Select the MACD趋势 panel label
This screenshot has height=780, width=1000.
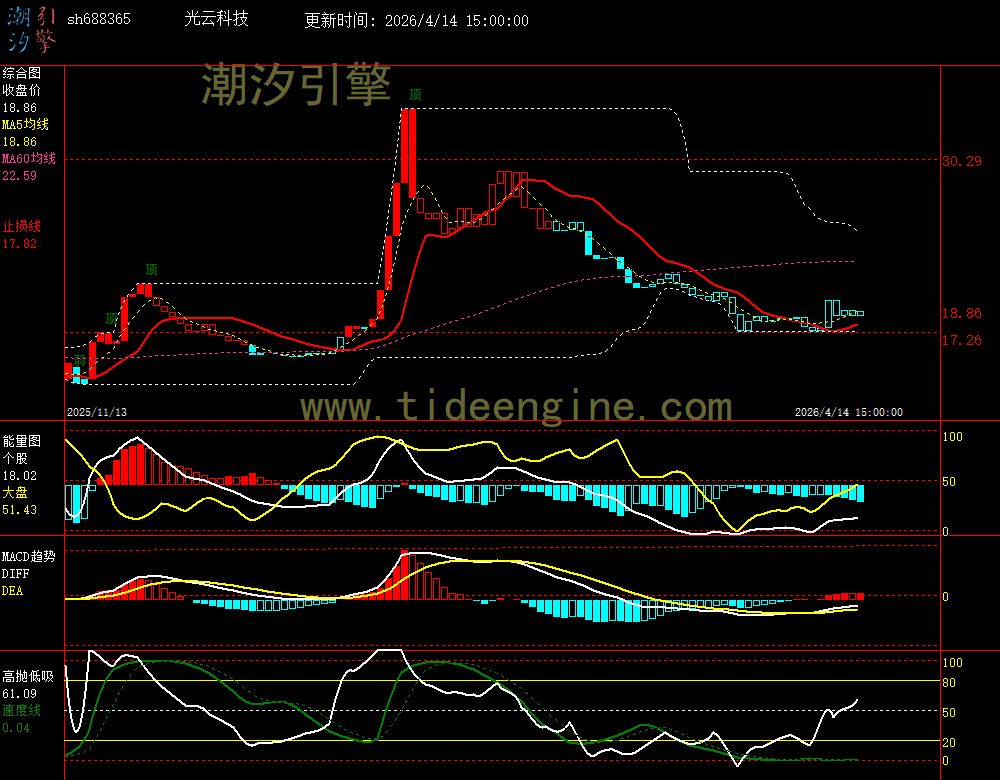28,556
